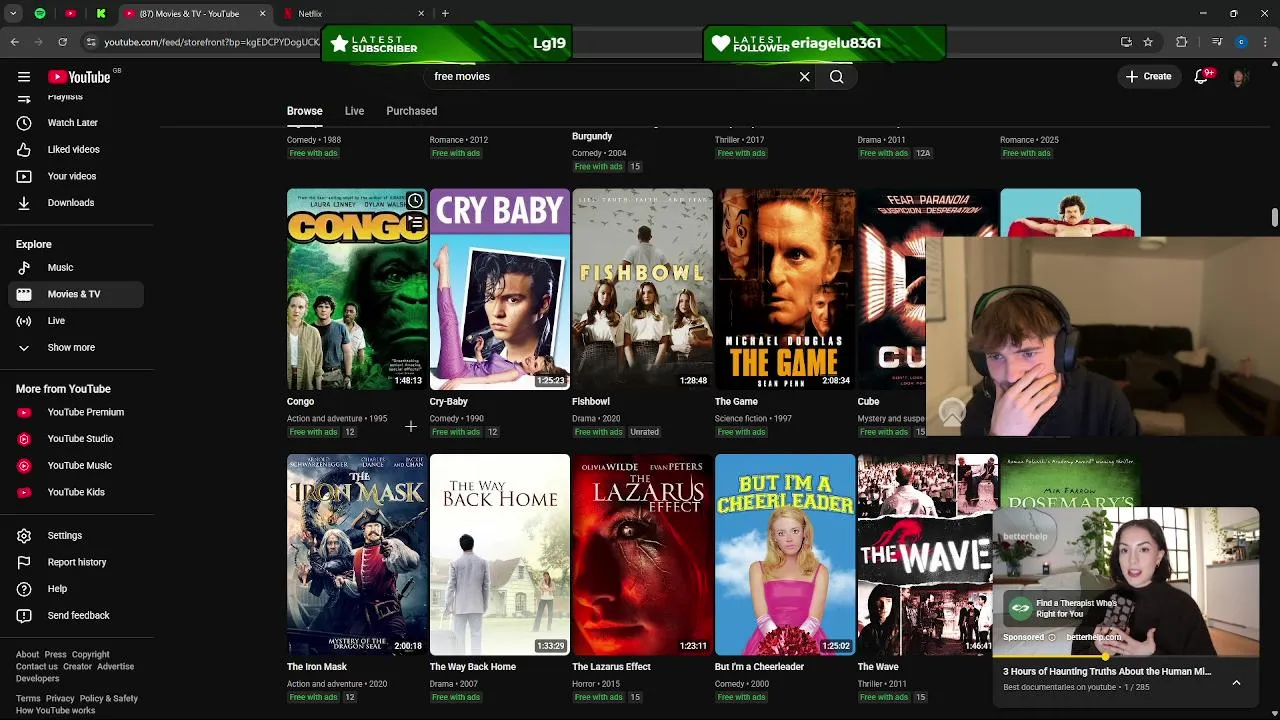1280x720 pixels.
Task: Switch to the Live tab
Action: (x=354, y=111)
